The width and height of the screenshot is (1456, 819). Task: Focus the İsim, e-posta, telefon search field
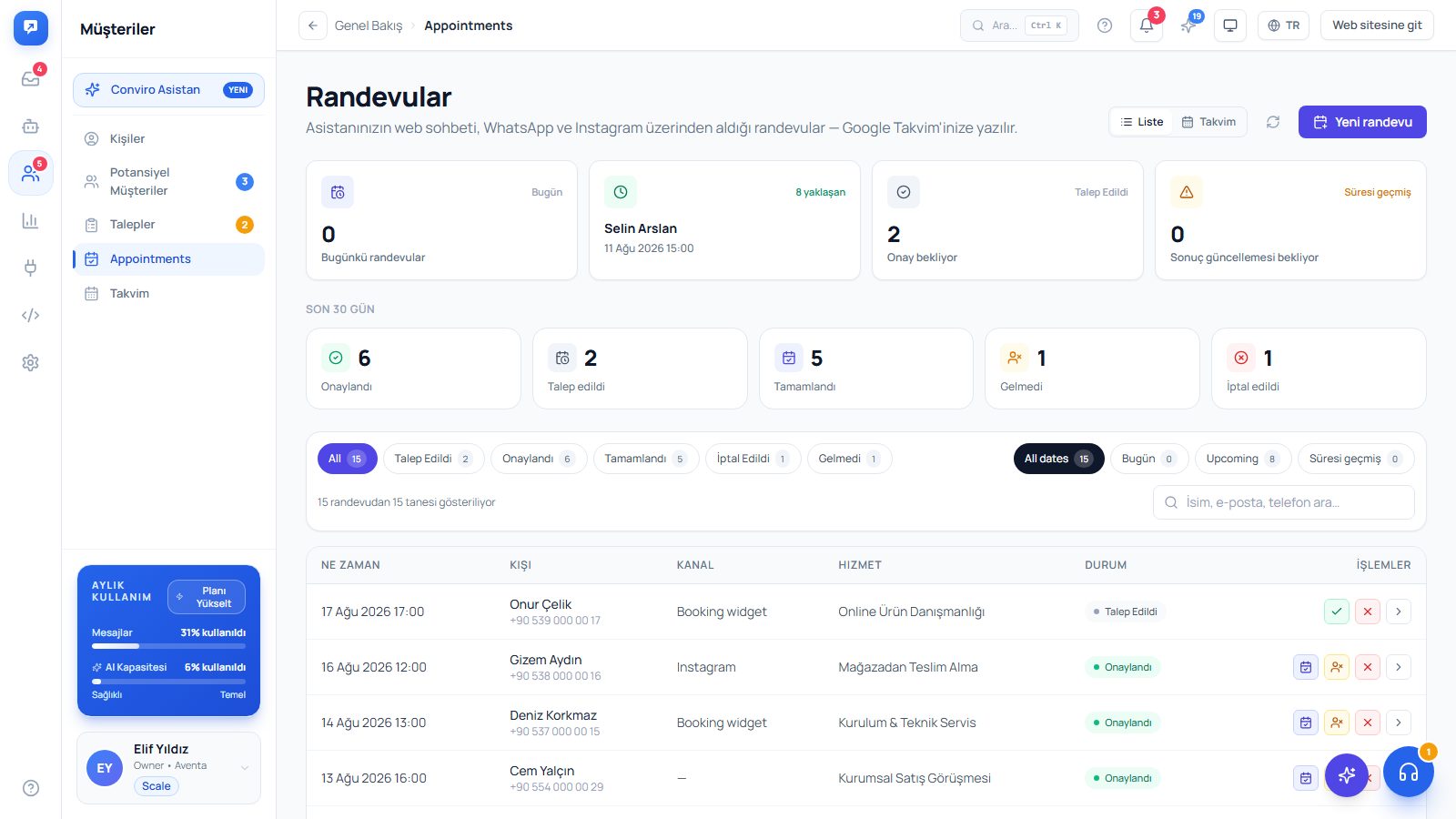[1284, 502]
